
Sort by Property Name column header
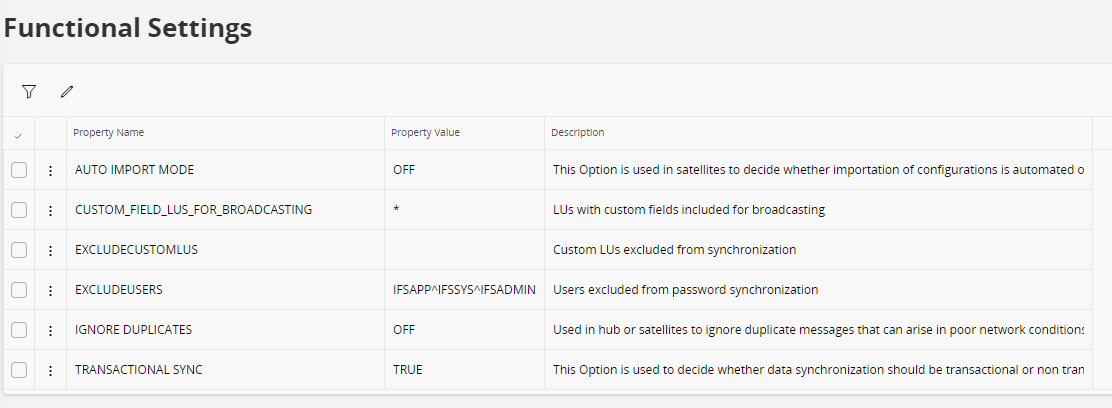109,133
